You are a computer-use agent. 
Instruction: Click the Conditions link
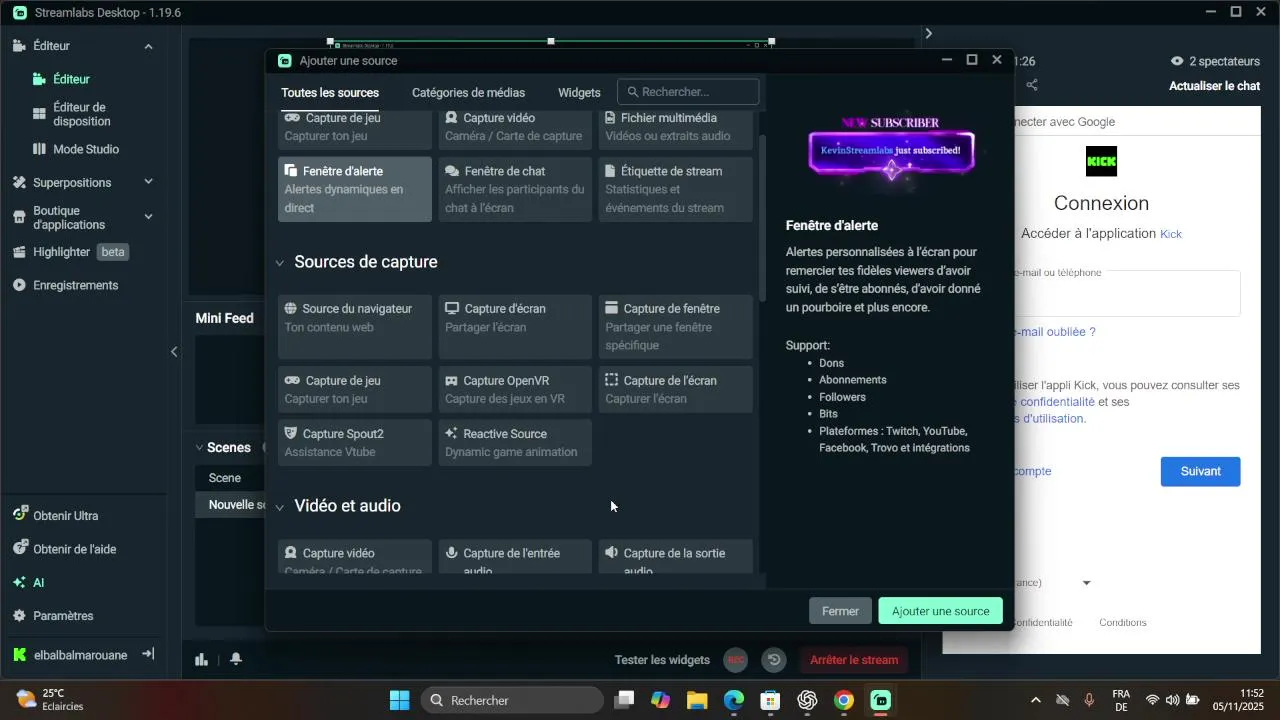coord(1122,623)
